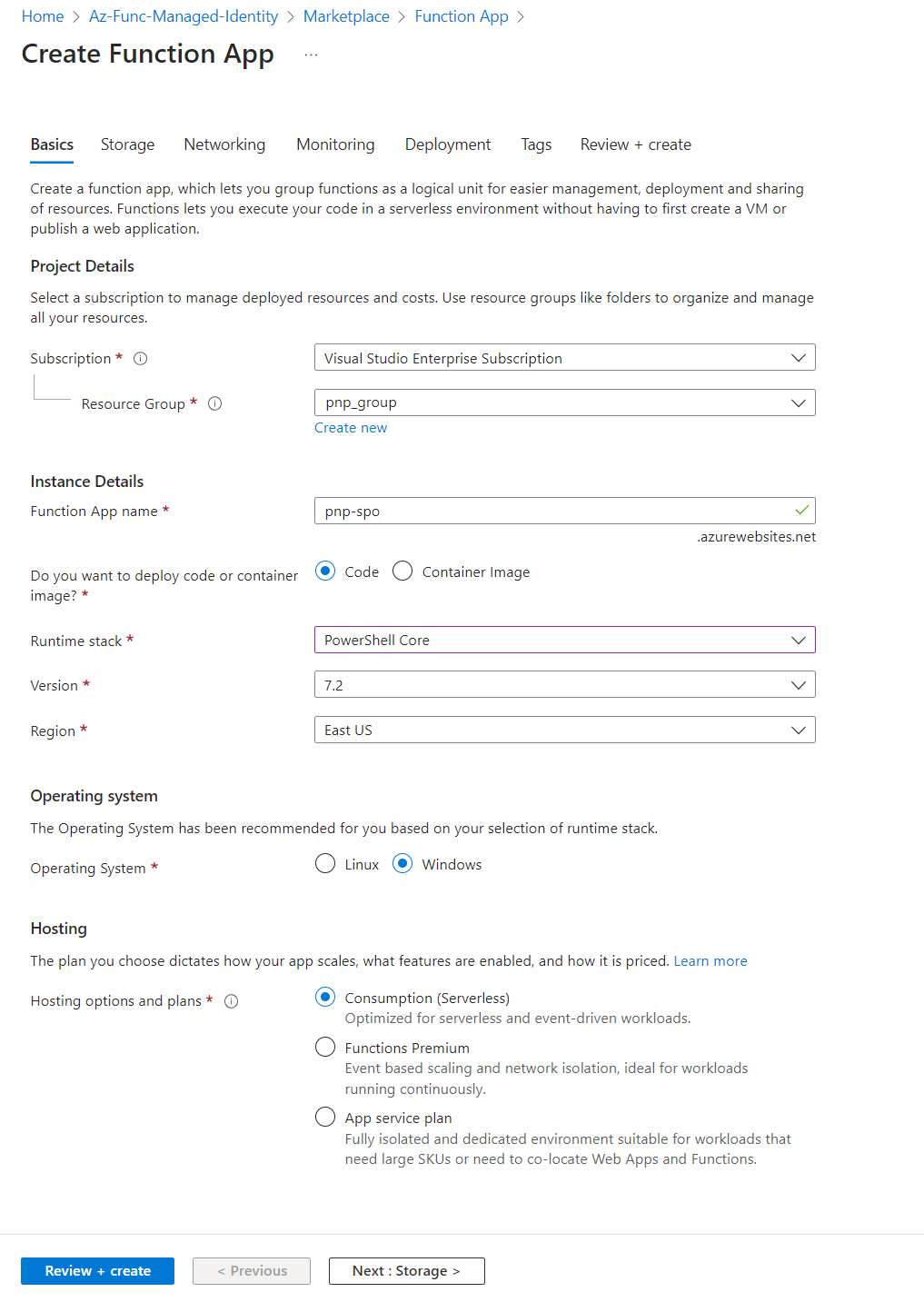Screen dimensions: 924x1302
Task: Switch to the Storage tab
Action: pyautogui.click(x=127, y=144)
